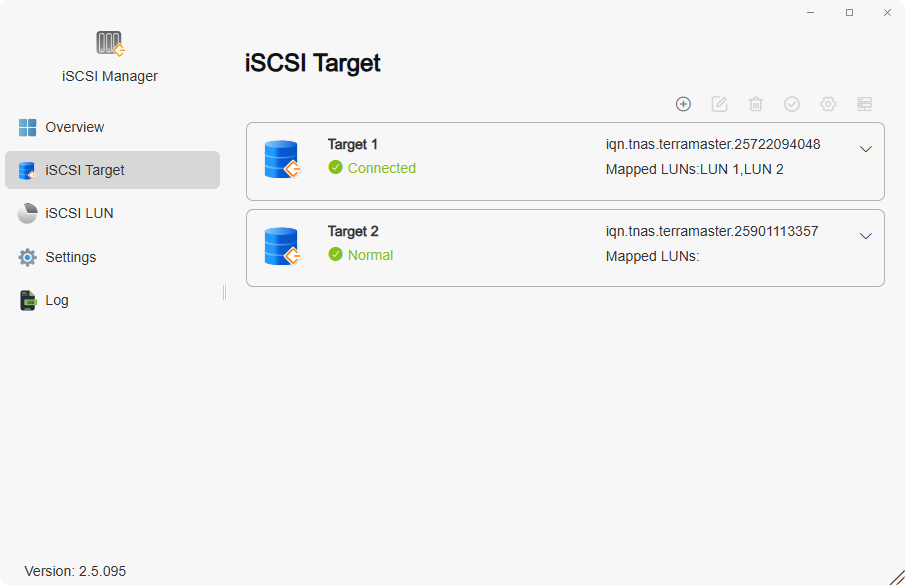905x585 pixels.
Task: Select the Overview grid icon in the sidebar
Action: [28, 127]
